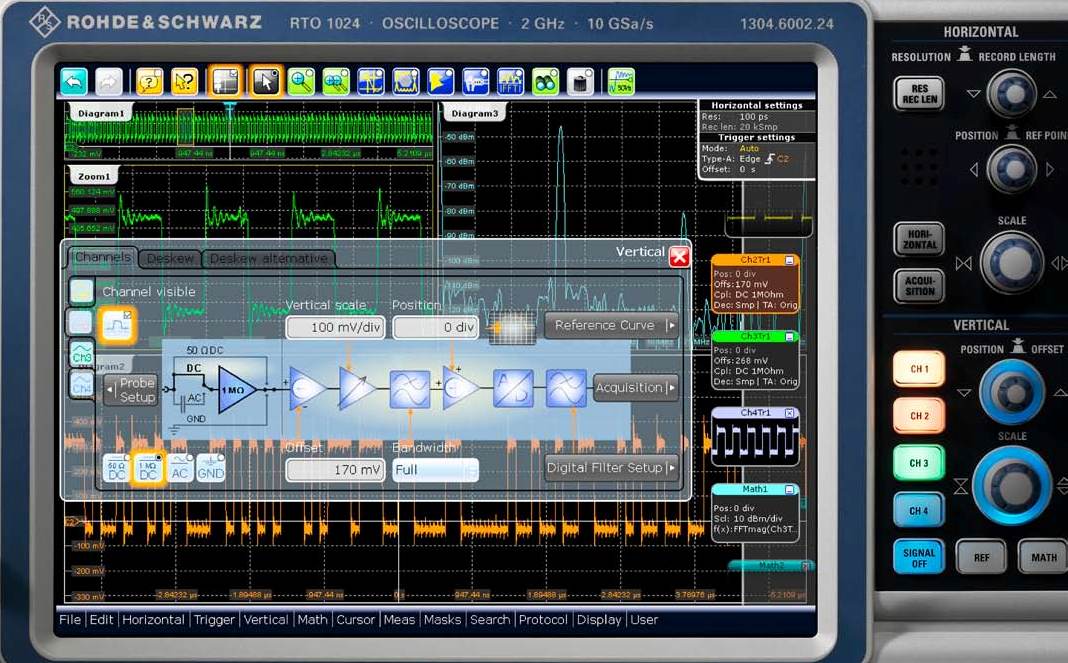Expand the Digital Filter Setup section

pyautogui.click(x=611, y=467)
